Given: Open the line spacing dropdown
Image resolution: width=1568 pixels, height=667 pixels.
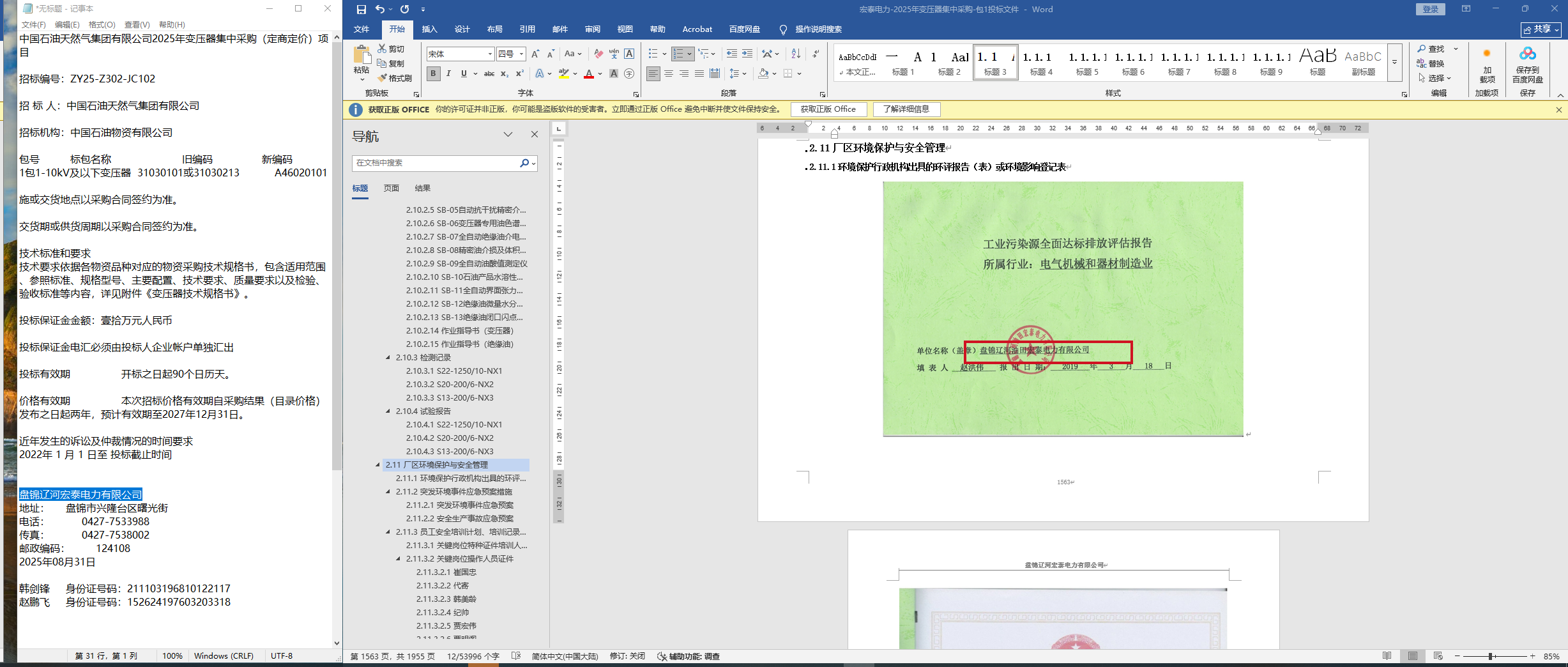Looking at the screenshot, I should coord(738,73).
